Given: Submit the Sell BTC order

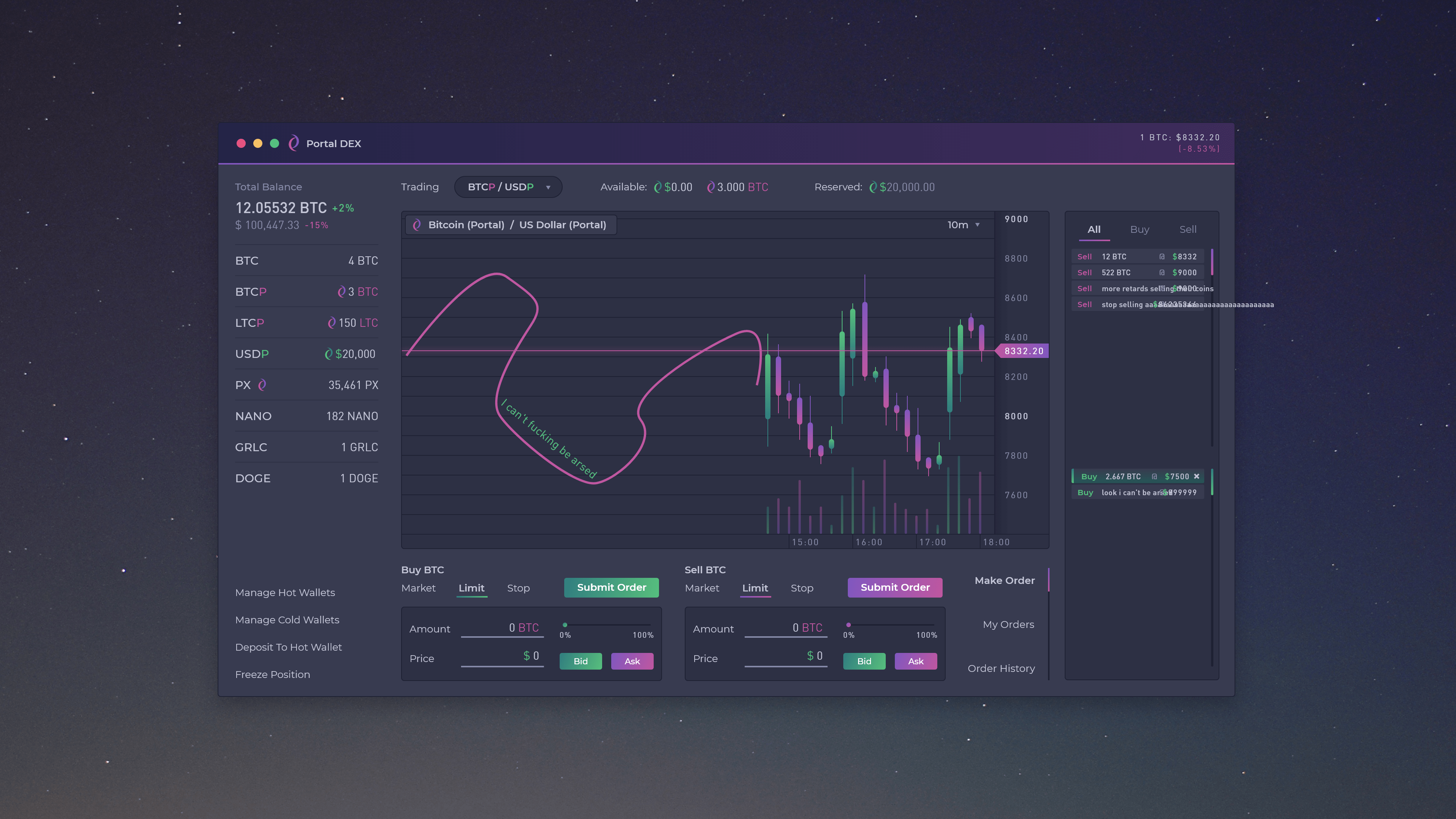Looking at the screenshot, I should point(895,588).
